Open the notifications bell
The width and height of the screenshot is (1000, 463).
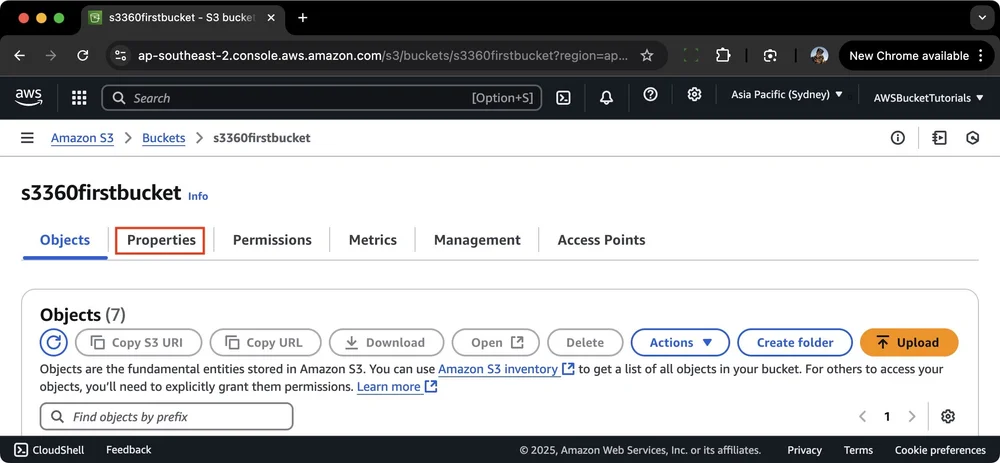click(607, 98)
